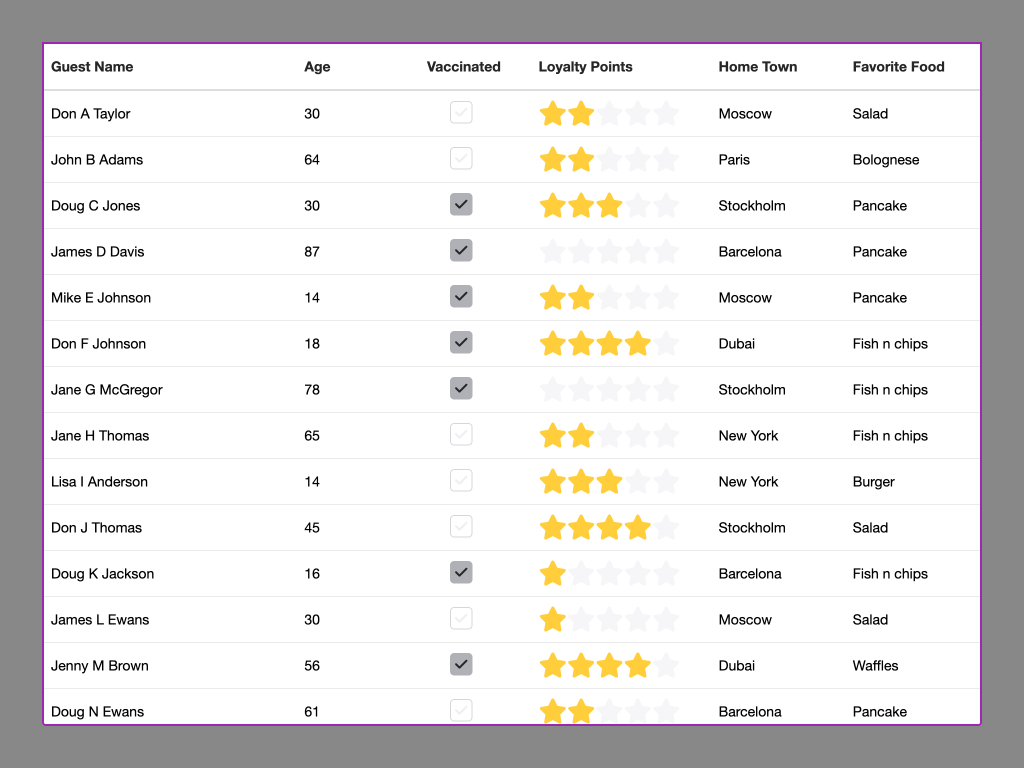Click the Home Town column header
The height and width of the screenshot is (768, 1024).
(758, 67)
